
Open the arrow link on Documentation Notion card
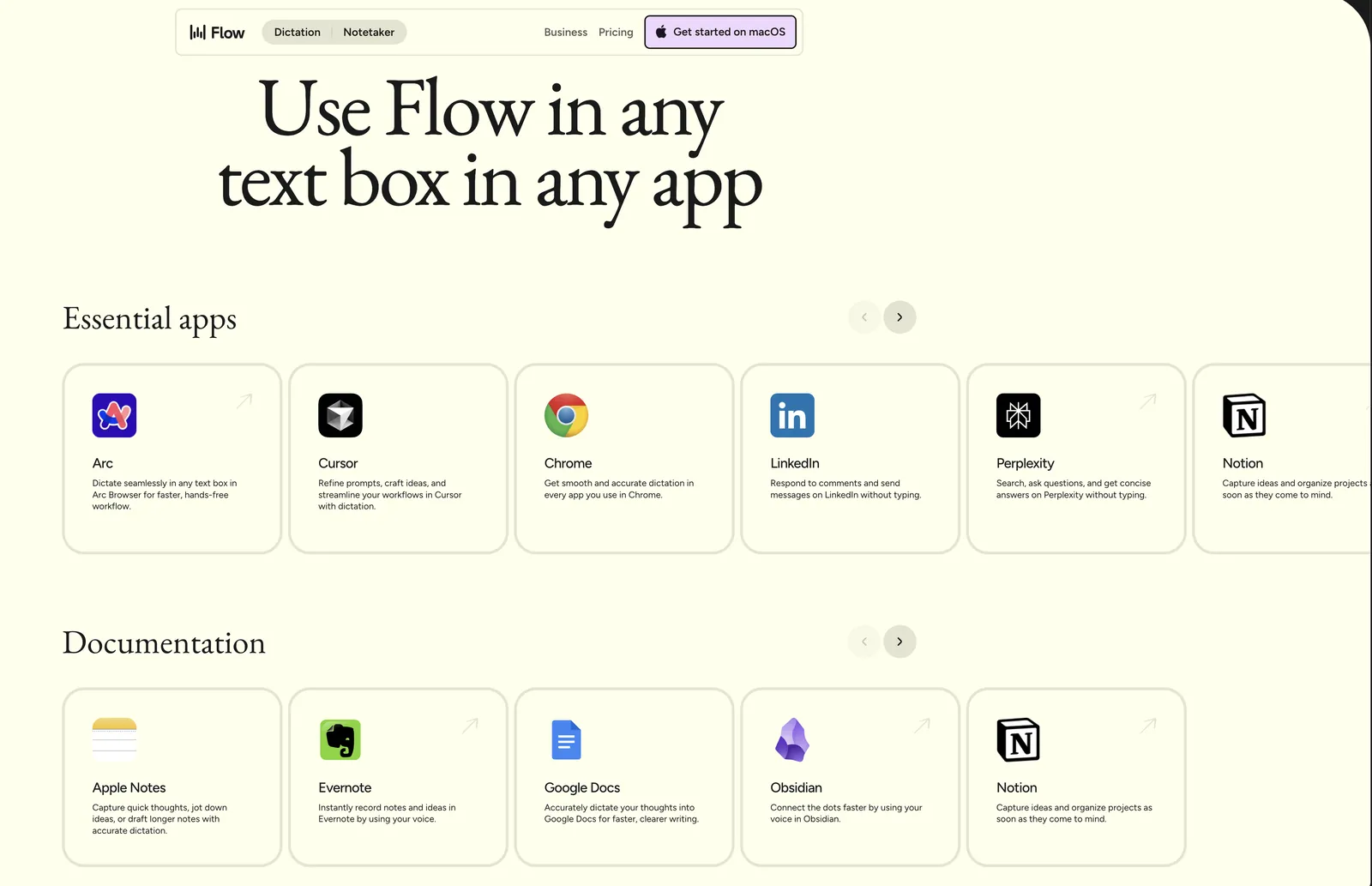(1148, 726)
